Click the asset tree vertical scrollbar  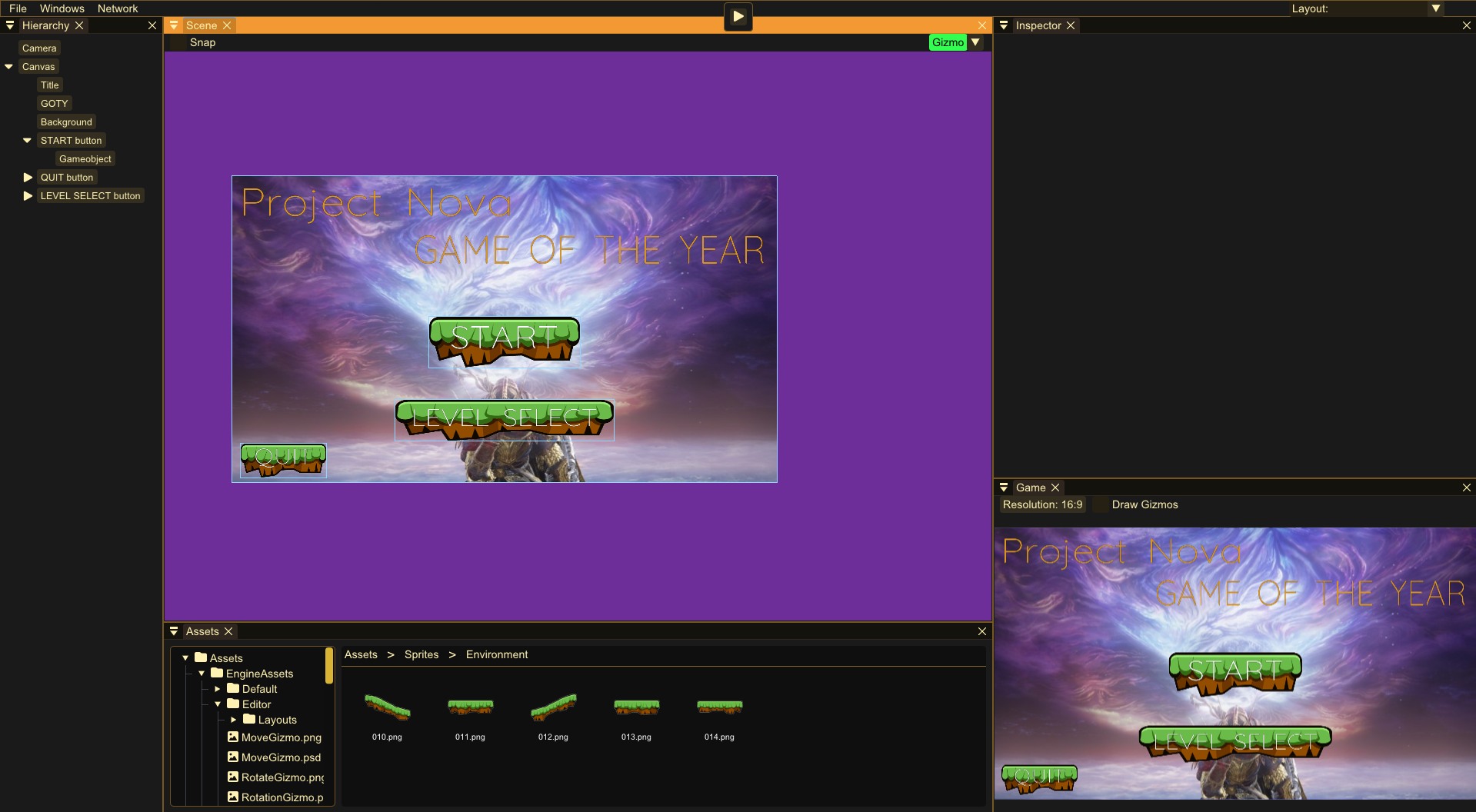pos(329,666)
